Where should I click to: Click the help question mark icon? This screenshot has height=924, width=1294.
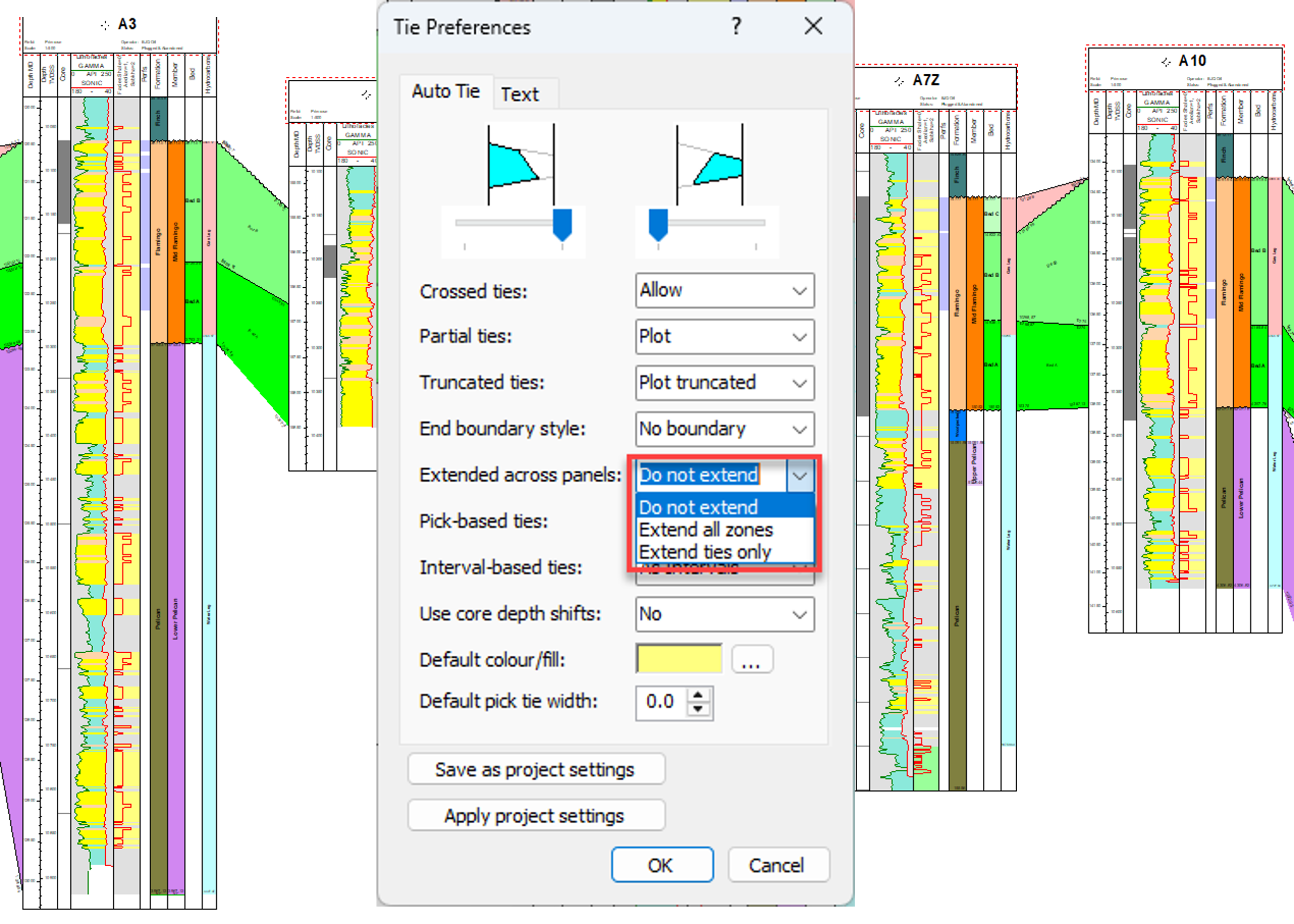coord(736,26)
